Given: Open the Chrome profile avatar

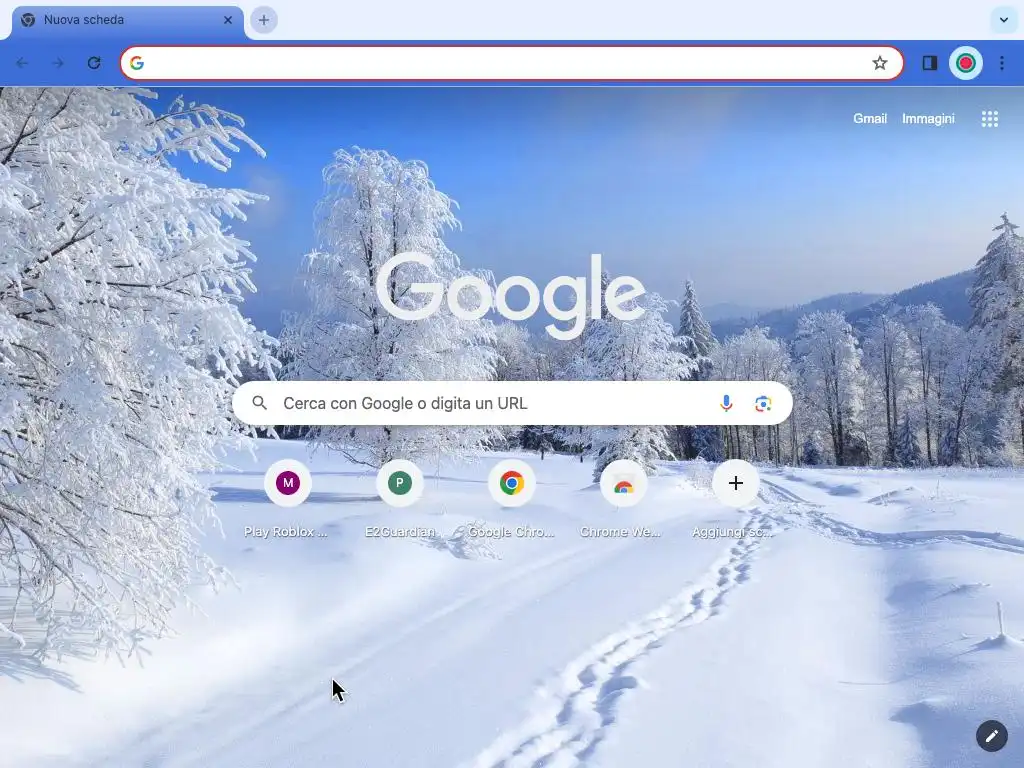Looking at the screenshot, I should point(966,63).
